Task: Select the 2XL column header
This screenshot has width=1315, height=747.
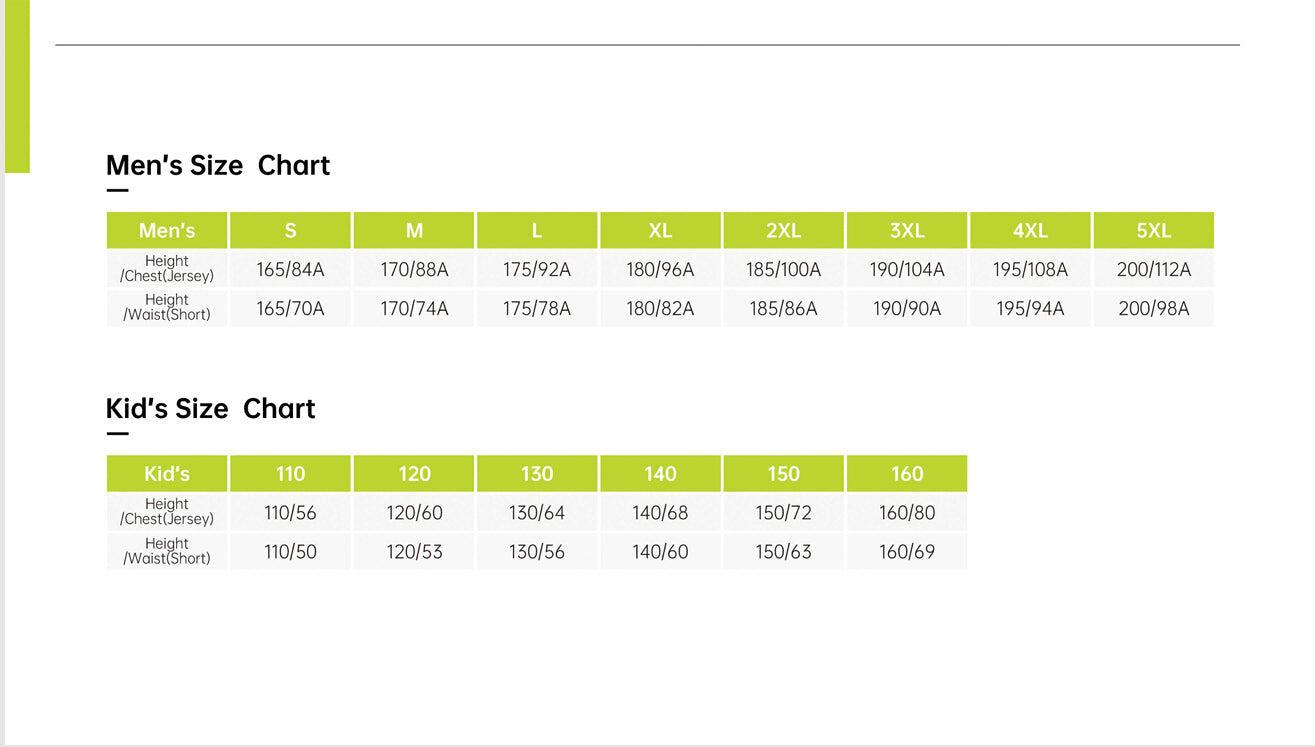Action: pyautogui.click(x=783, y=231)
